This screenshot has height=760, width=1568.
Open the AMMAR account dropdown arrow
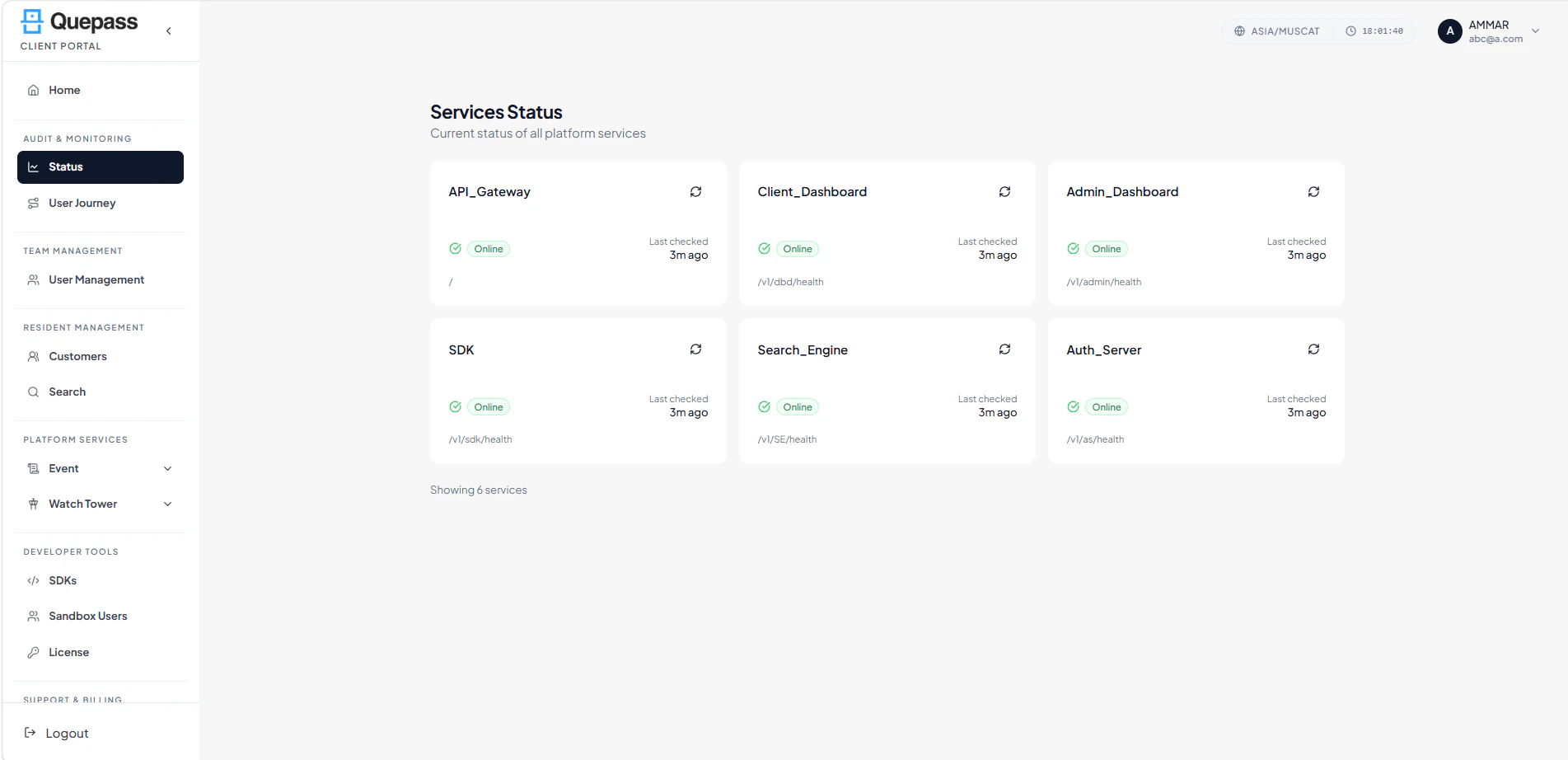tap(1535, 31)
